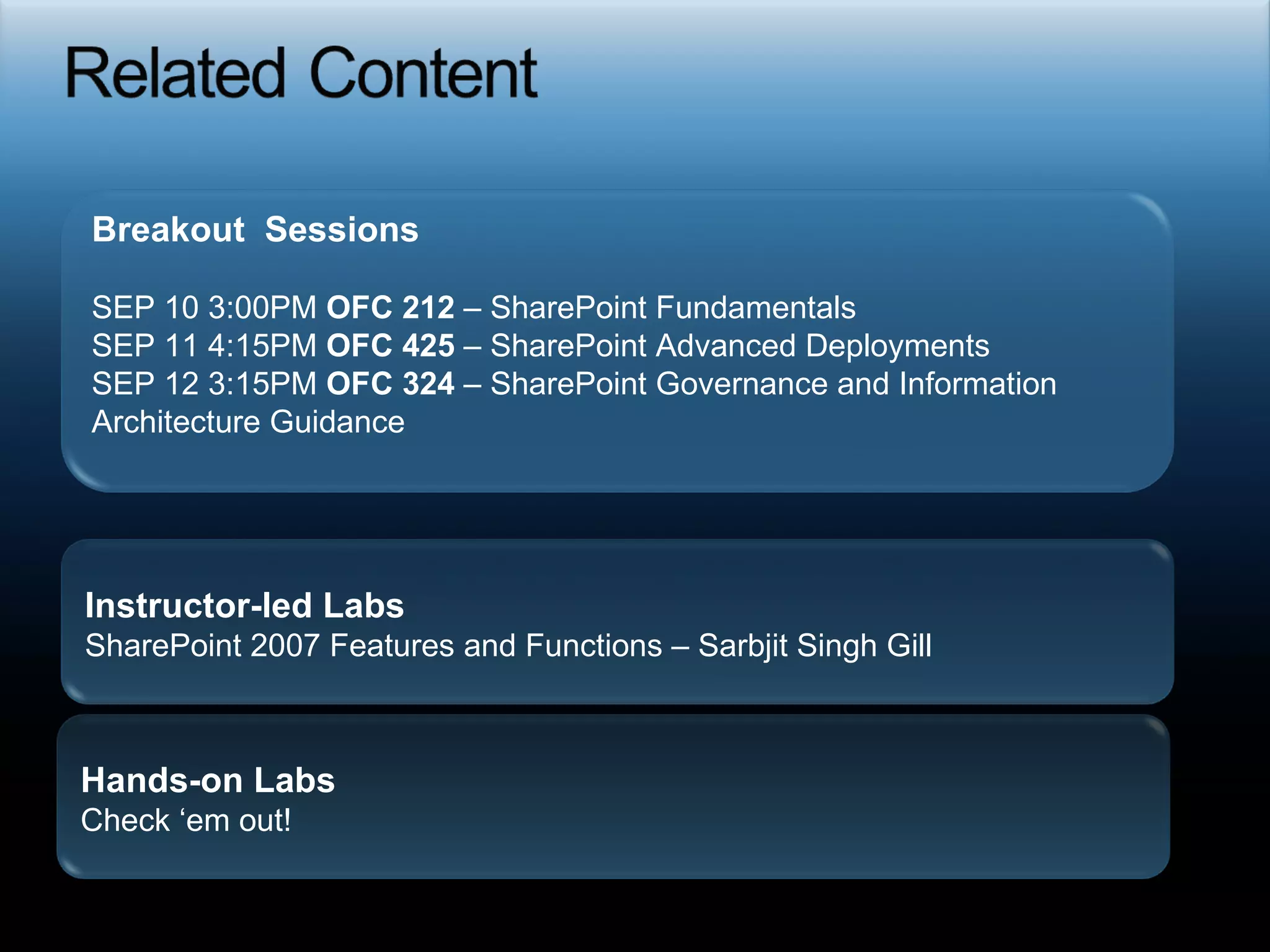This screenshot has width=1270, height=952.
Task: Click the Architecture Guidance text line
Action: (248, 423)
